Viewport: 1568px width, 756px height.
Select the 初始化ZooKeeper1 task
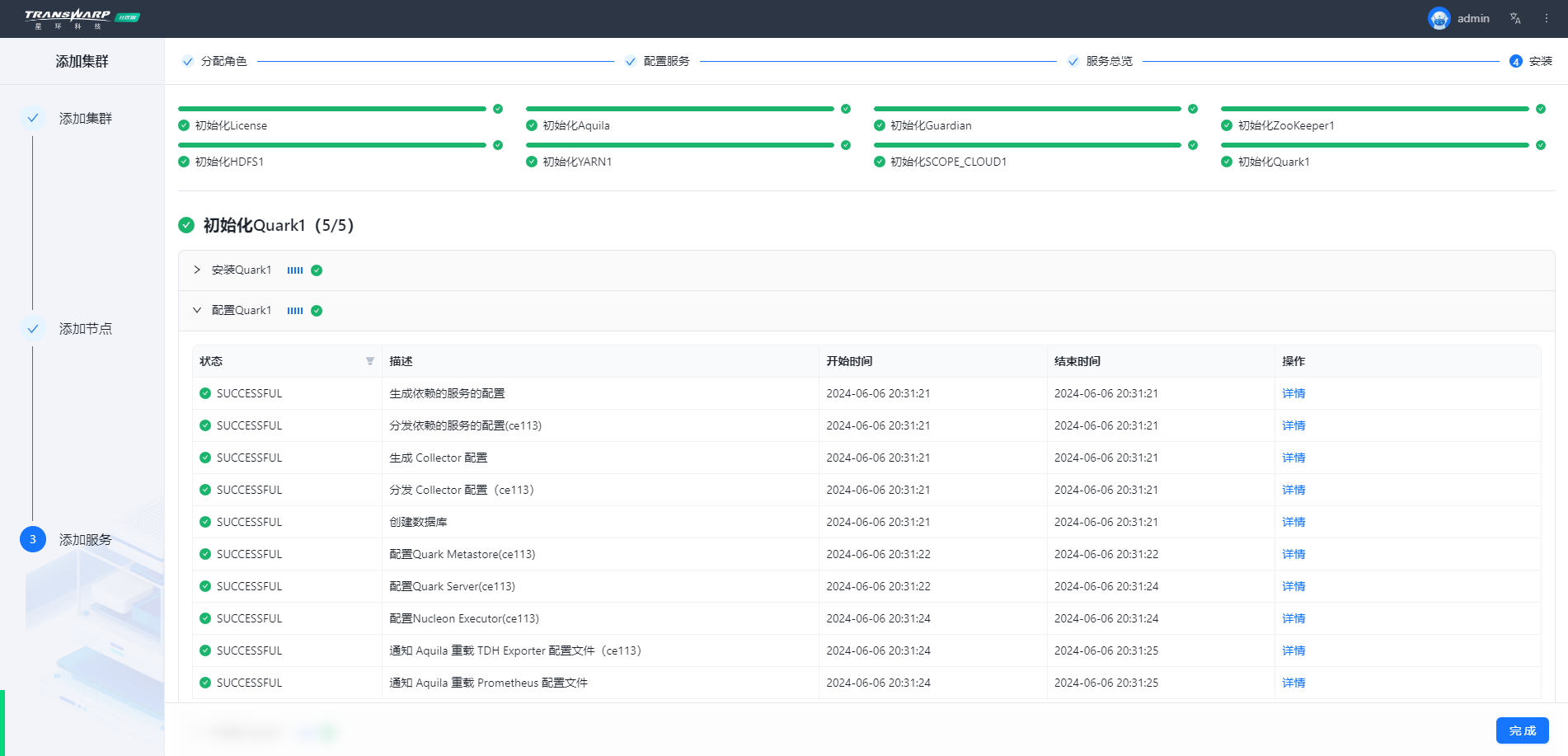coord(1286,125)
